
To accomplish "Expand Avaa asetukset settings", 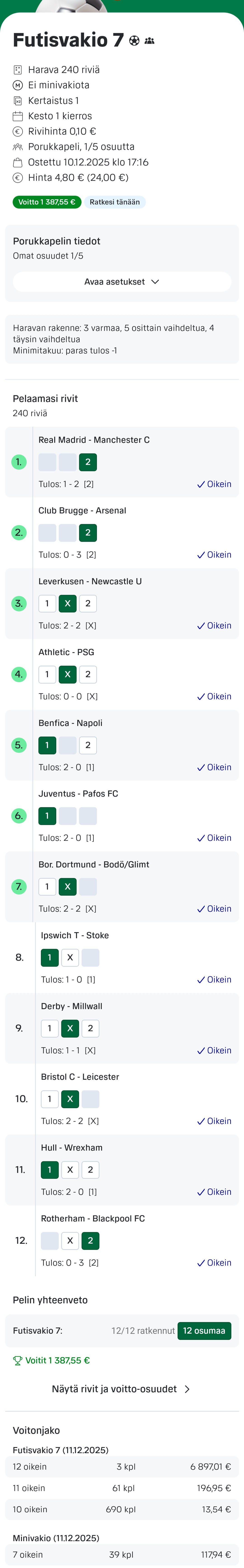I will (x=122, y=282).
